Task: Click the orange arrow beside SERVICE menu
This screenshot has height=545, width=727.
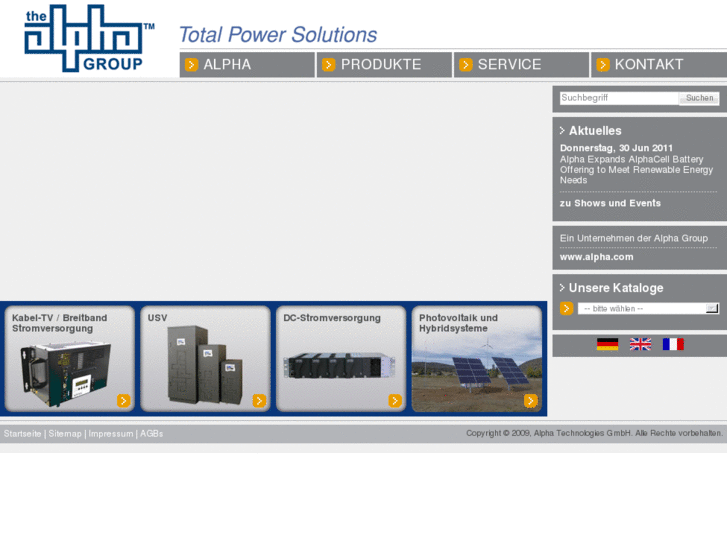Action: tap(466, 64)
